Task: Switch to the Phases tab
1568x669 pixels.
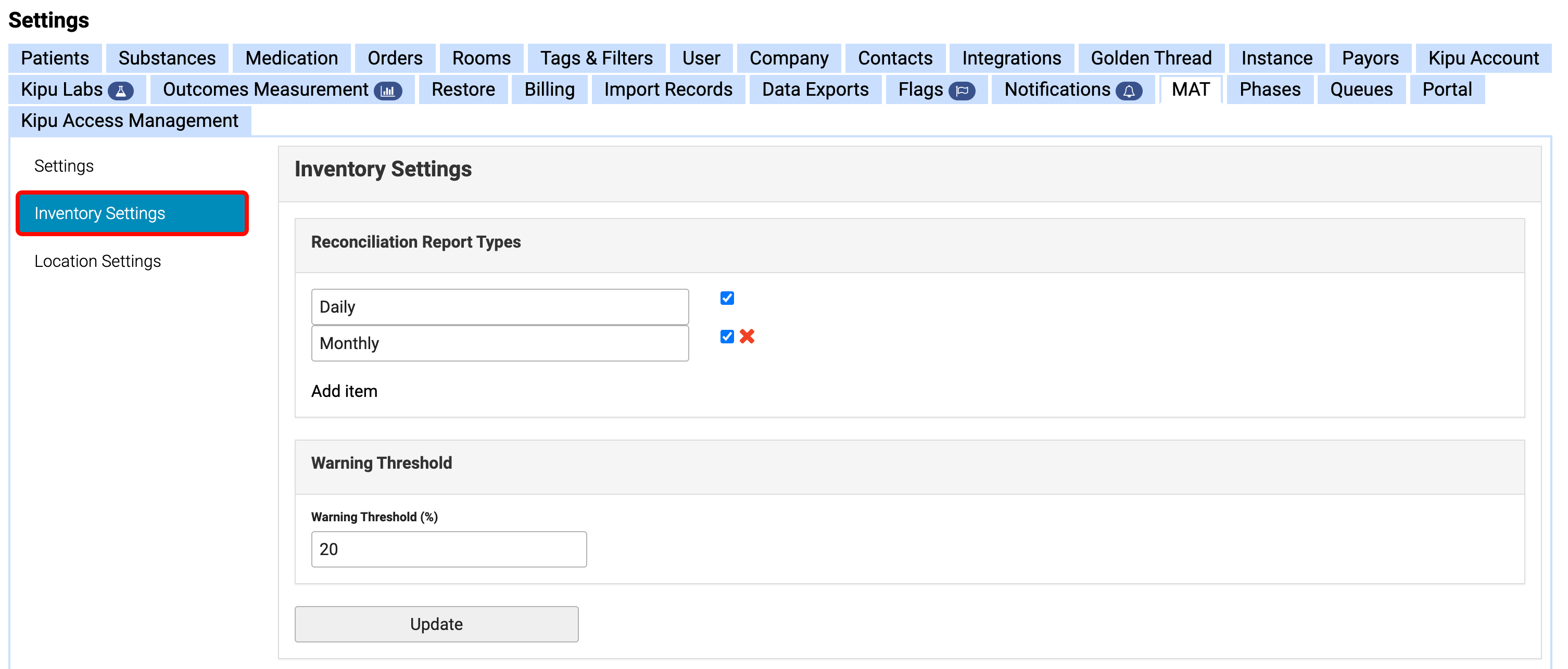Action: [1269, 89]
